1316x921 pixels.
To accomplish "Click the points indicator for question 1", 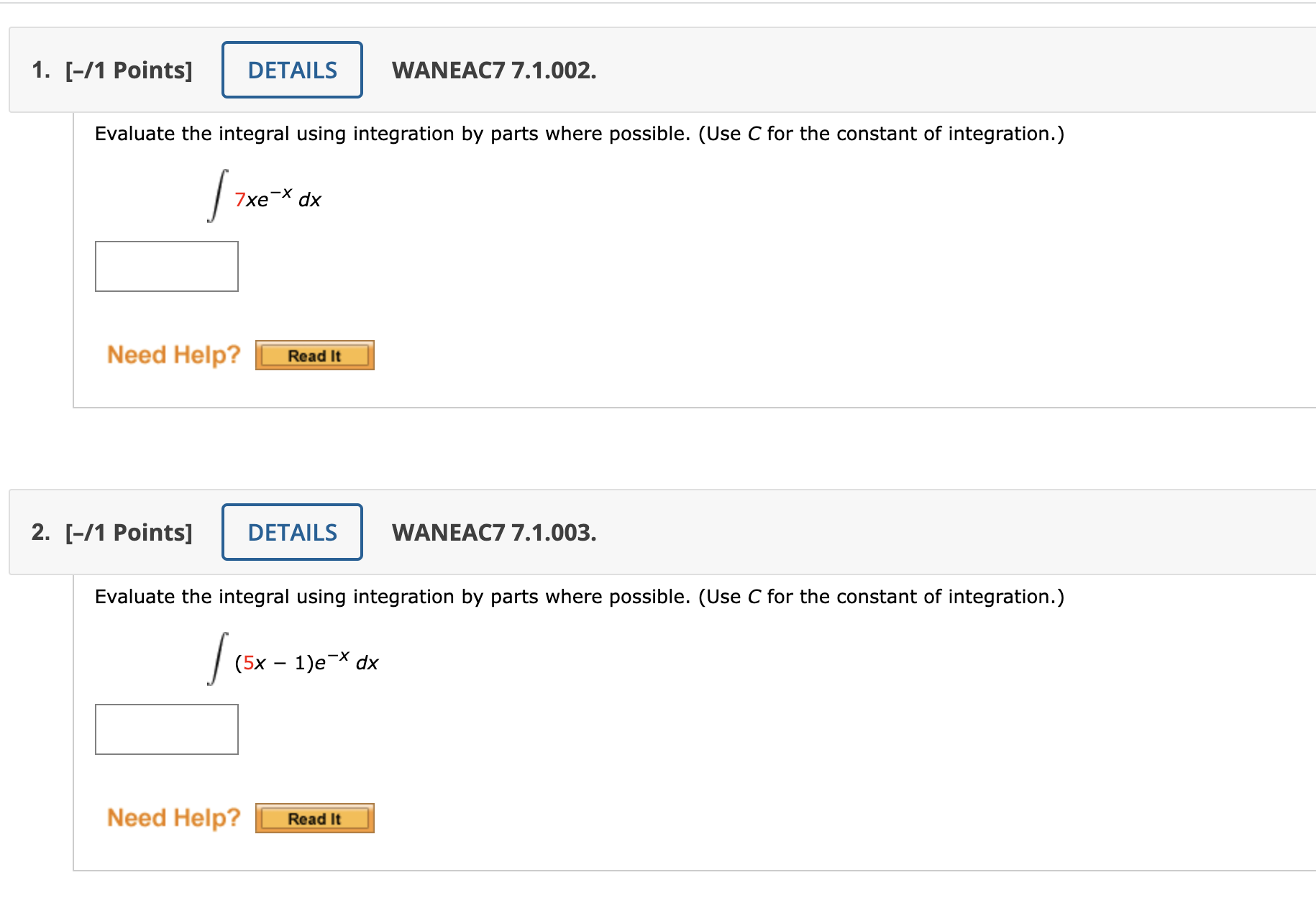I will (127, 70).
